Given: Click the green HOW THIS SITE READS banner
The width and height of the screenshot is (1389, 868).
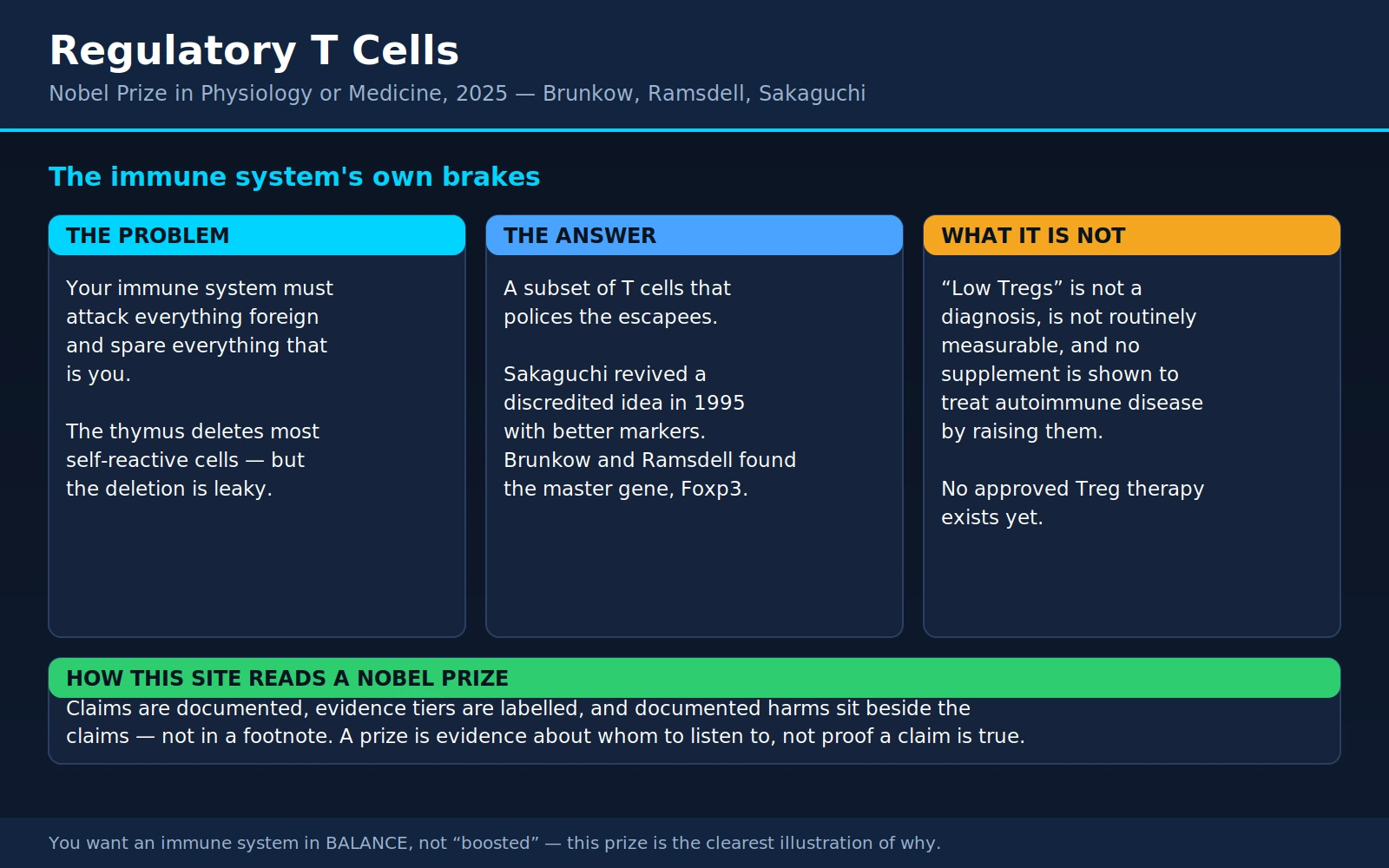Looking at the screenshot, I should (x=694, y=678).
